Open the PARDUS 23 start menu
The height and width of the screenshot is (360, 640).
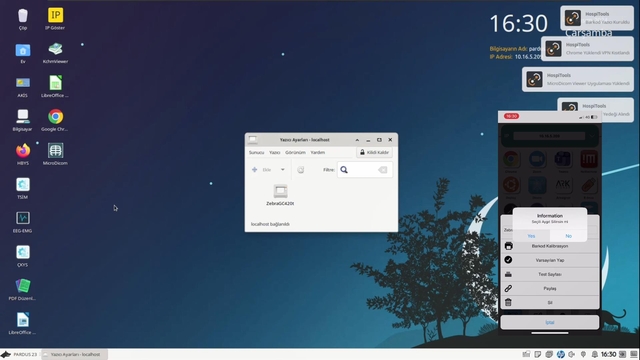click(19, 354)
